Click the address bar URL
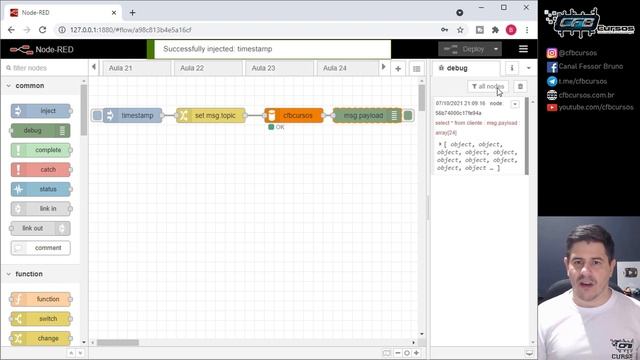The image size is (640, 360). tap(131, 30)
